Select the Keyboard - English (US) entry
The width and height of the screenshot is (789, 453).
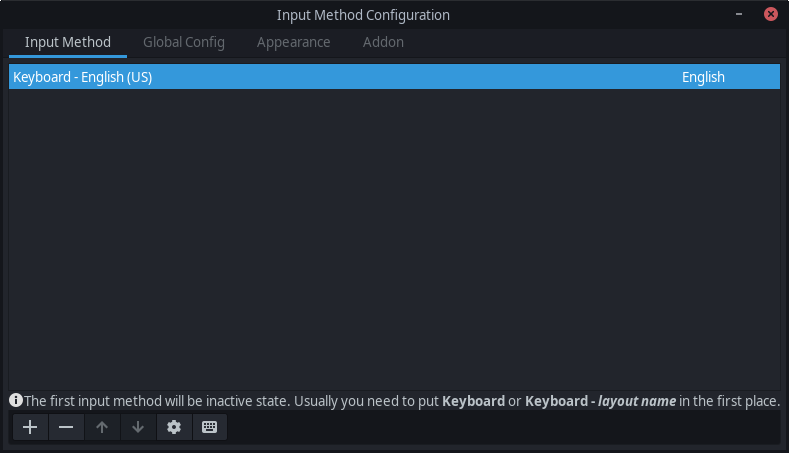click(x=83, y=77)
